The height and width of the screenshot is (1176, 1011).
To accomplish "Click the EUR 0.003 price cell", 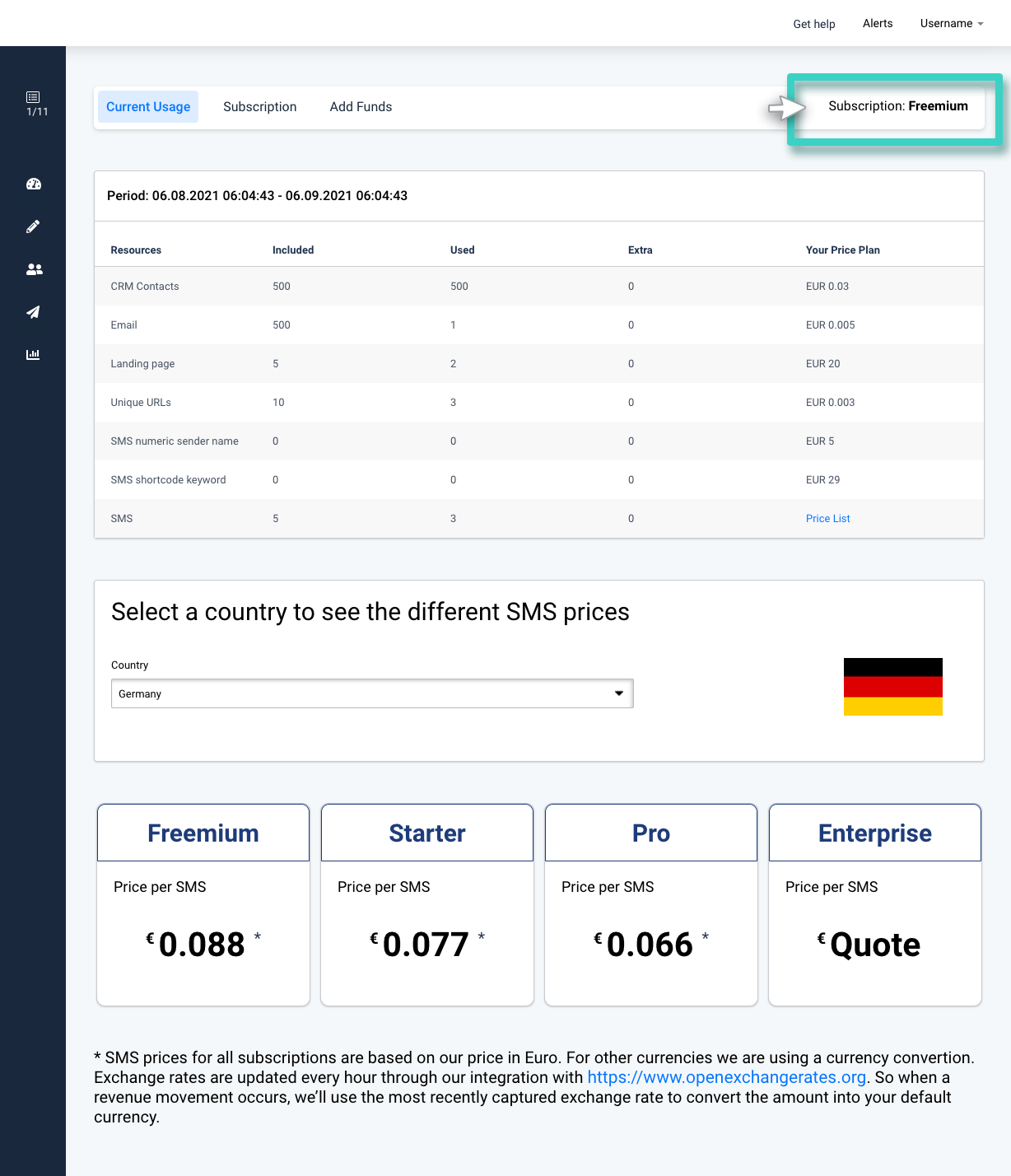I will (831, 403).
